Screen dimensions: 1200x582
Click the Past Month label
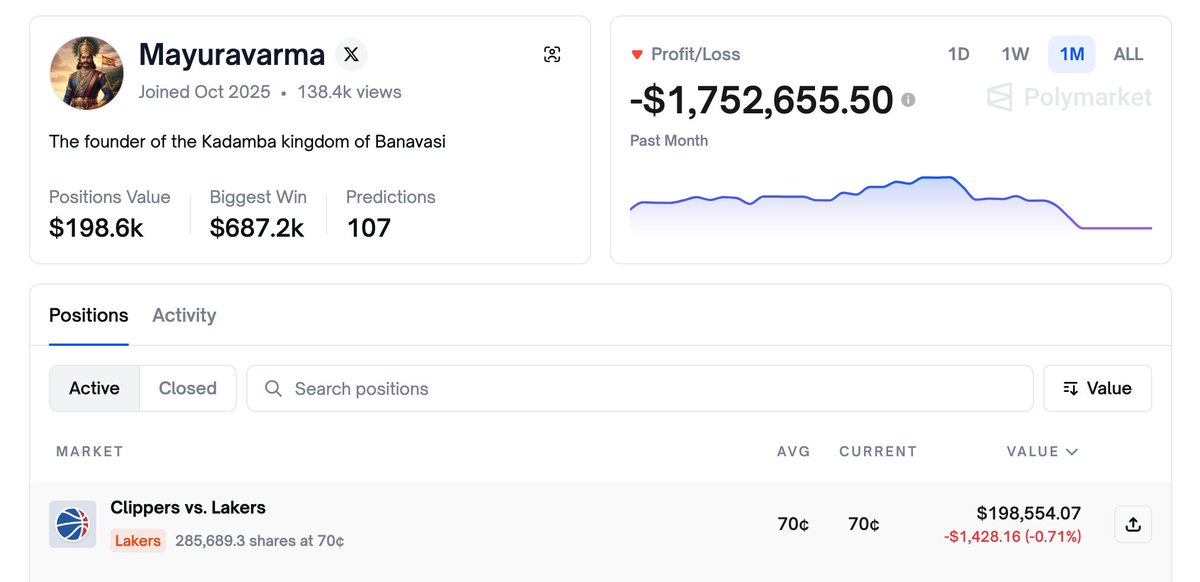tap(669, 141)
